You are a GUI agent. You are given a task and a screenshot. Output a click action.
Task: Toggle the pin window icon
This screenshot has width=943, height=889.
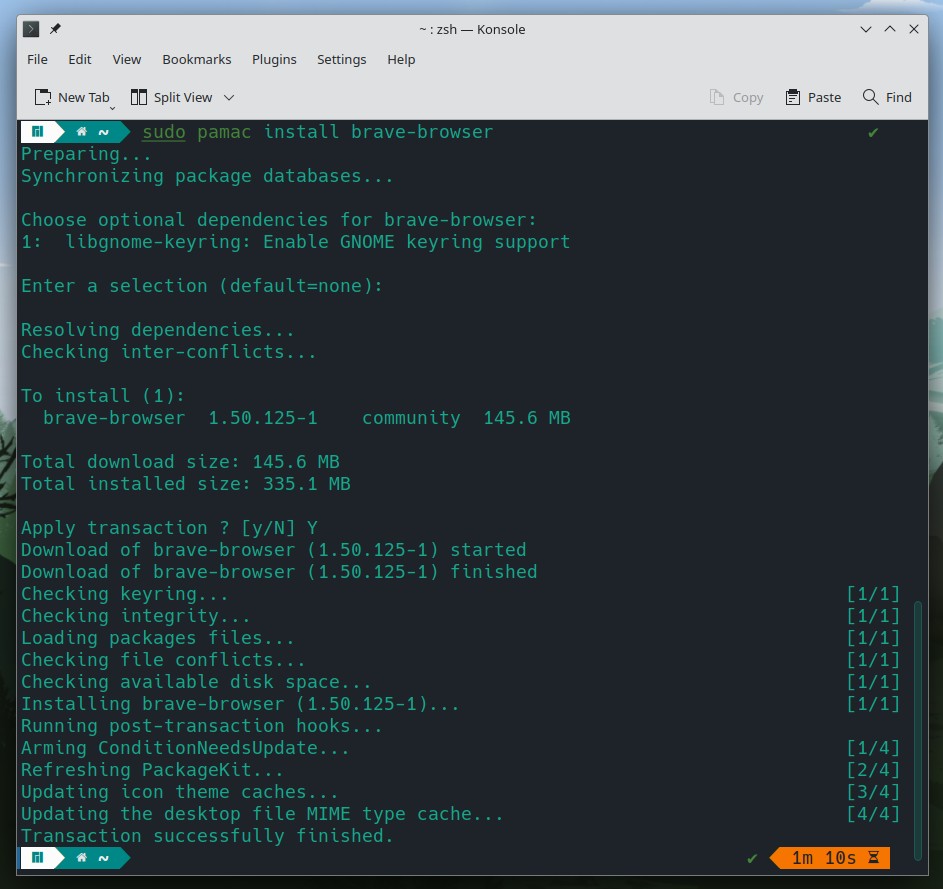55,29
